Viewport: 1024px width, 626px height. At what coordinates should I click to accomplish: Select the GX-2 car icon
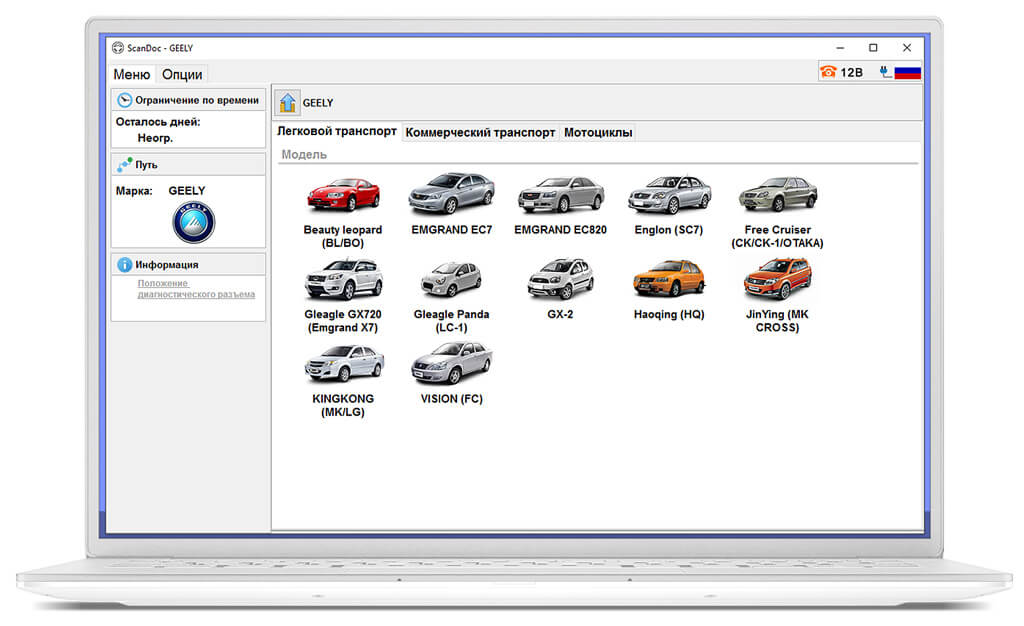tap(560, 278)
